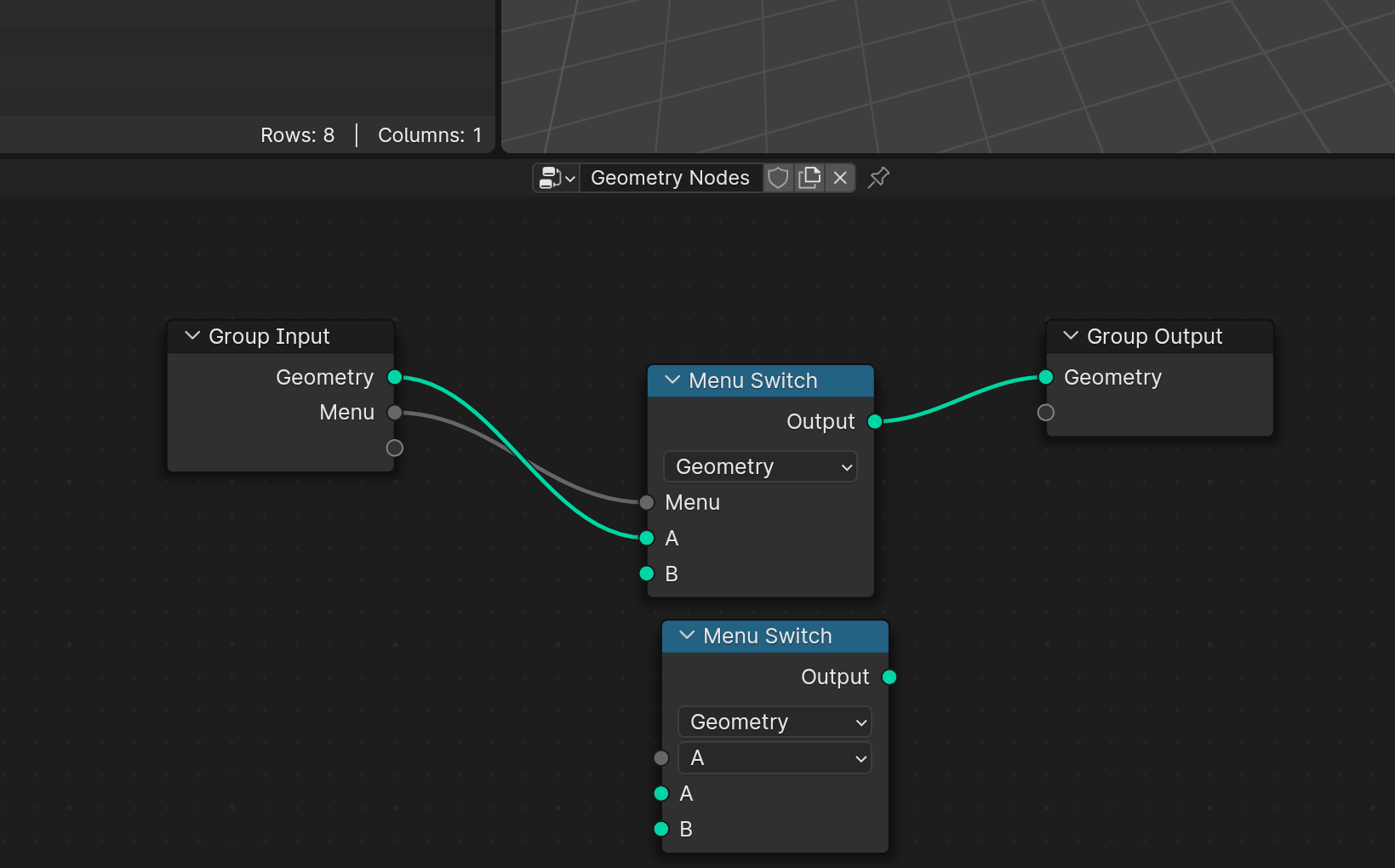Image resolution: width=1395 pixels, height=868 pixels.
Task: Click lower Menu Switch A input socket
Action: (661, 793)
